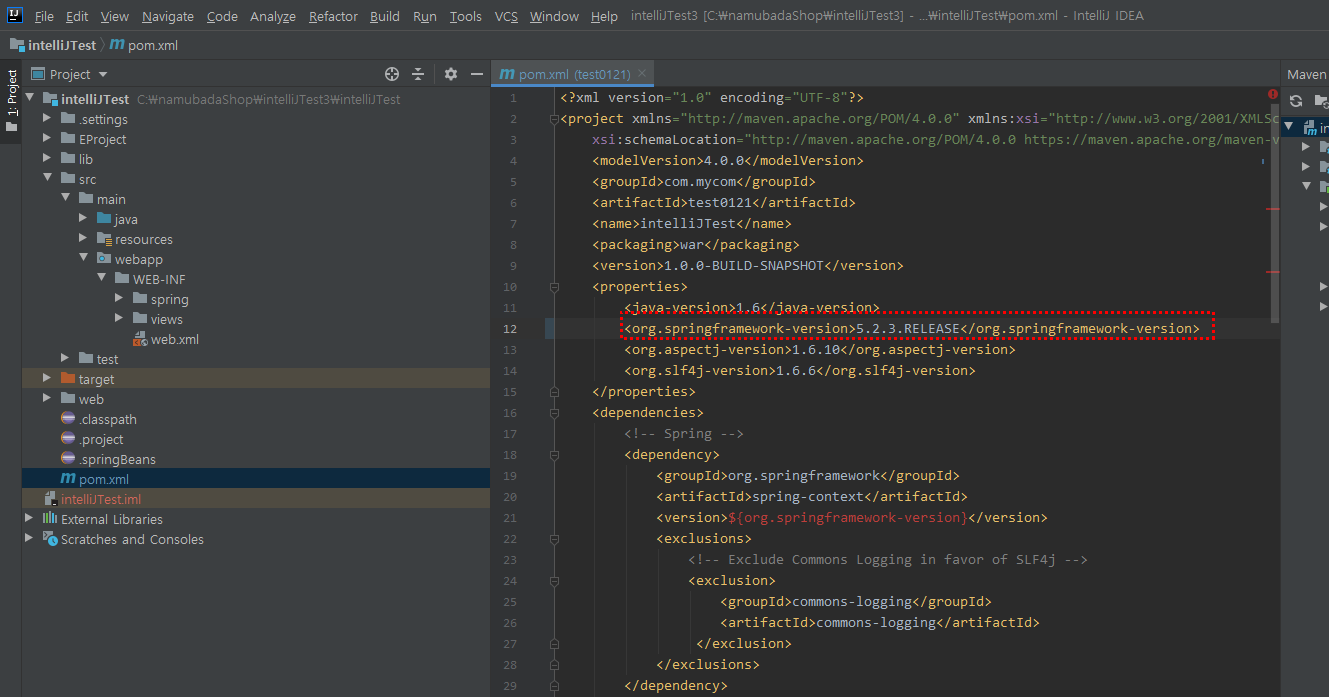Open the Navigate menu
The width and height of the screenshot is (1329, 697).
168,16
